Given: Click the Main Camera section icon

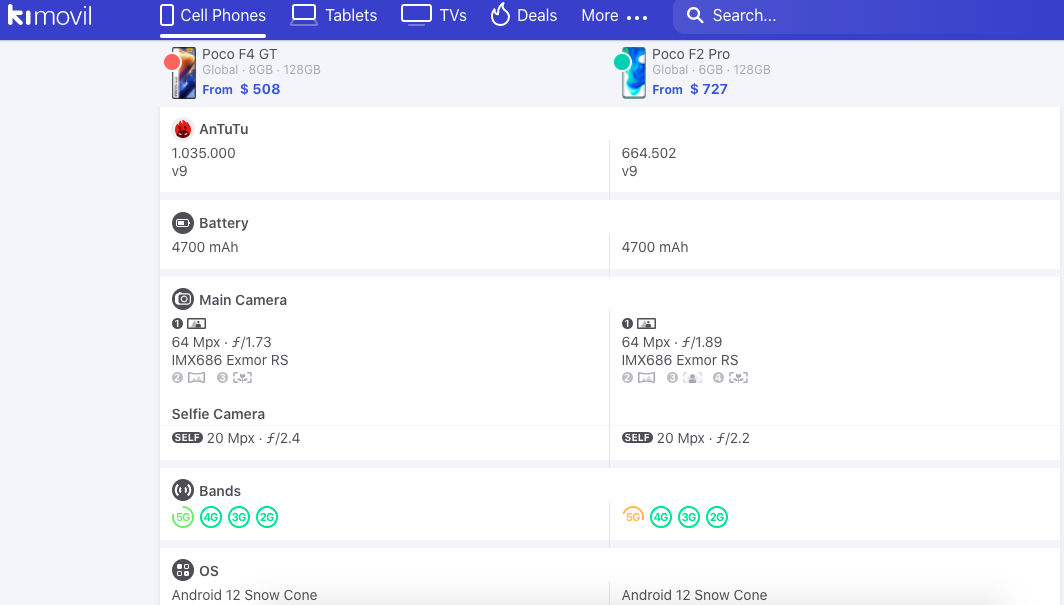Looking at the screenshot, I should [x=182, y=300].
